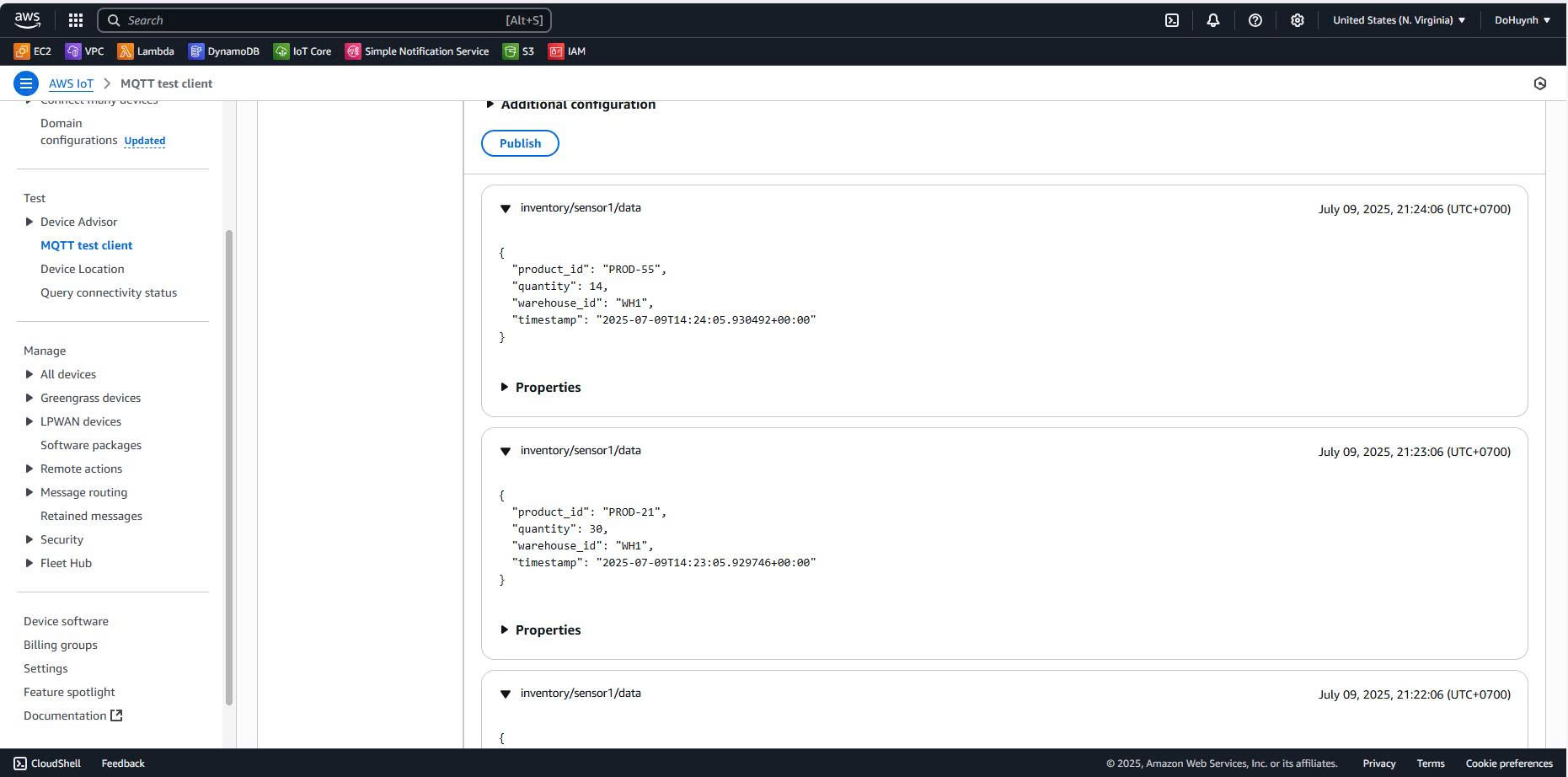
Task: Click the Publish button
Action: pyautogui.click(x=520, y=143)
